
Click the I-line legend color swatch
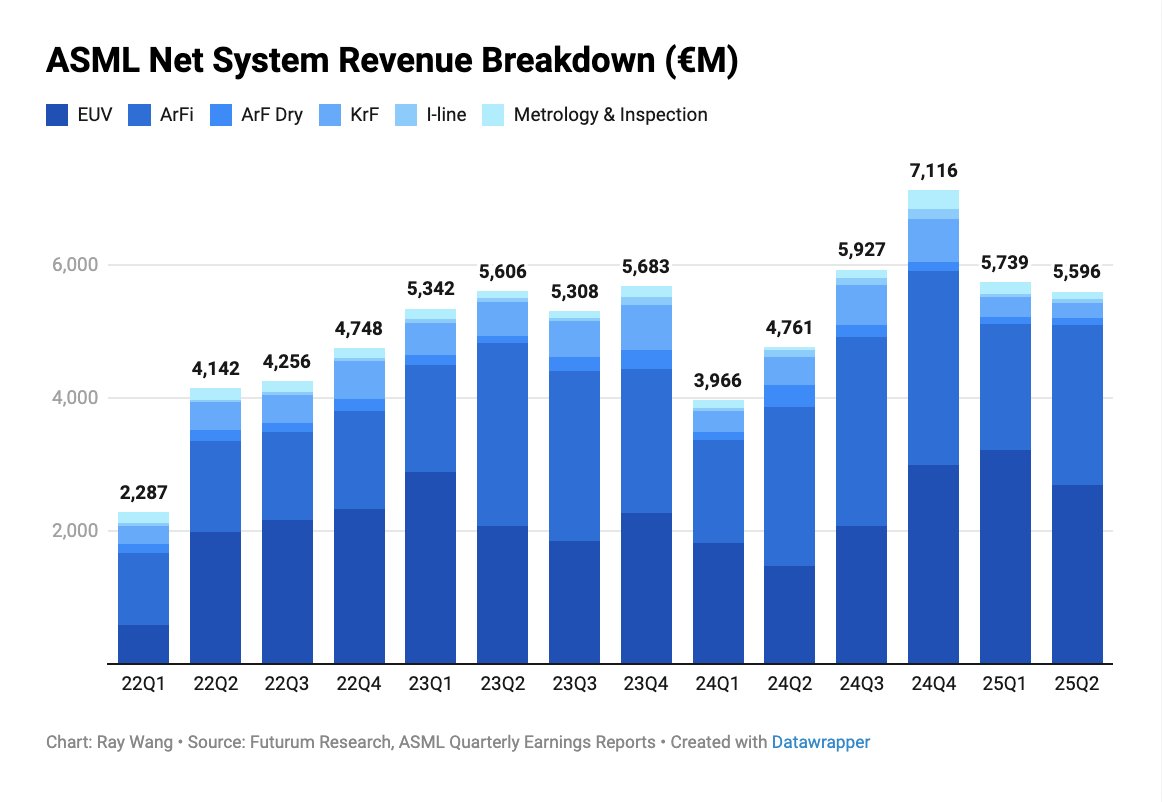[406, 115]
